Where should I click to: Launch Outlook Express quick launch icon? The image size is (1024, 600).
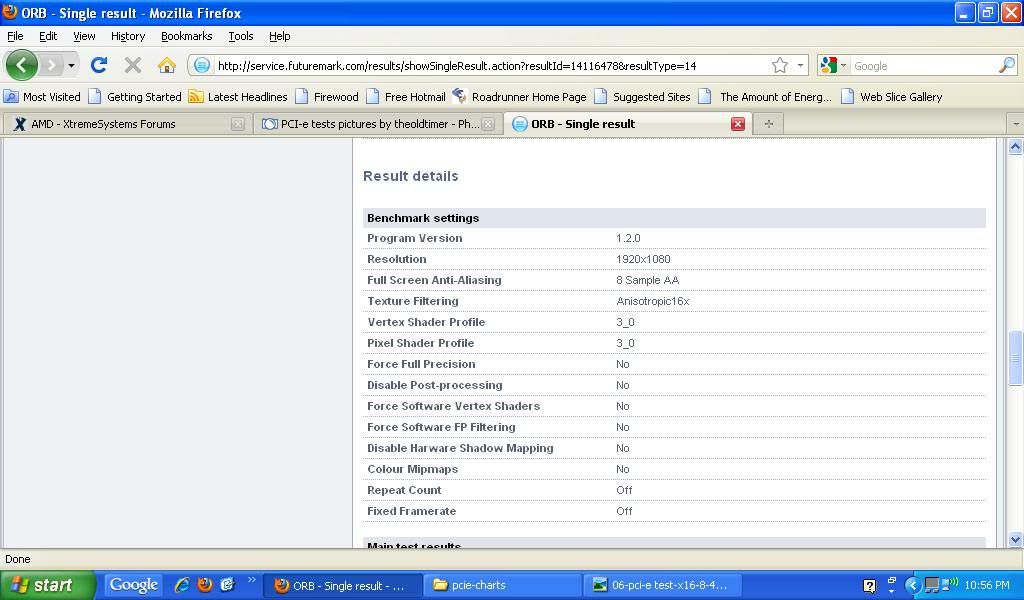tap(227, 585)
